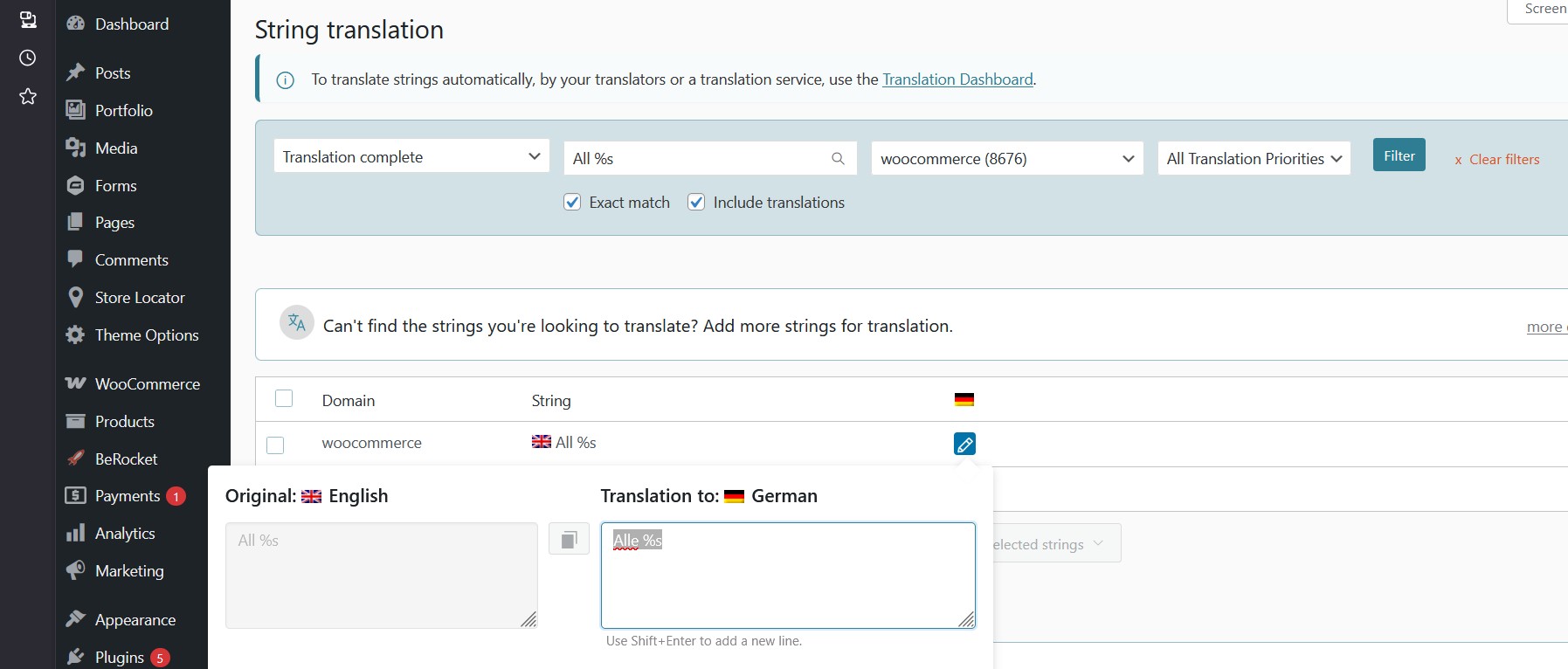Screen dimensions: 1568x669
Task: Click the Products archive box icon
Action: pyautogui.click(x=76, y=421)
